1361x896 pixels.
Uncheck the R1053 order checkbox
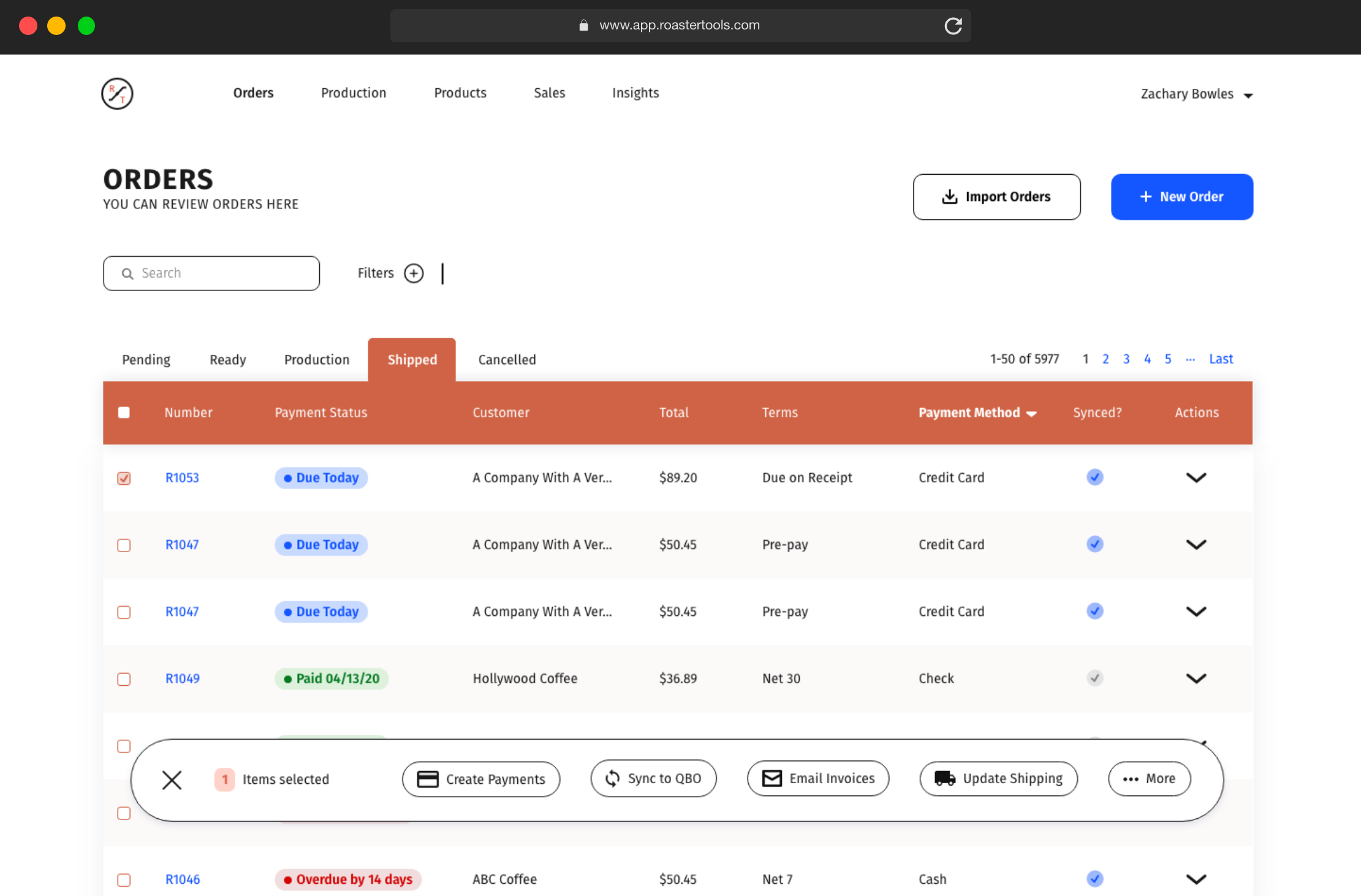pyautogui.click(x=124, y=478)
